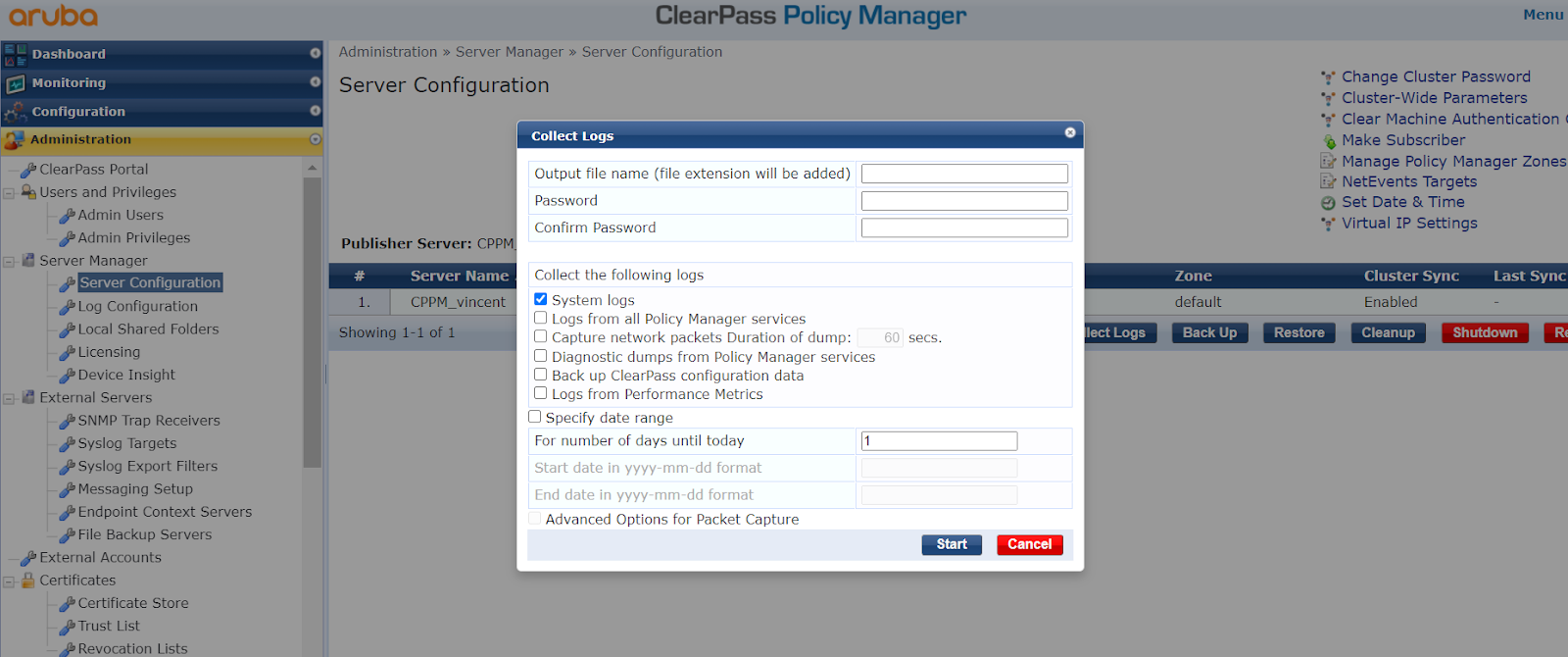Click the Monitoring section icon
Image resolution: width=1568 pixels, height=657 pixels.
(x=15, y=83)
